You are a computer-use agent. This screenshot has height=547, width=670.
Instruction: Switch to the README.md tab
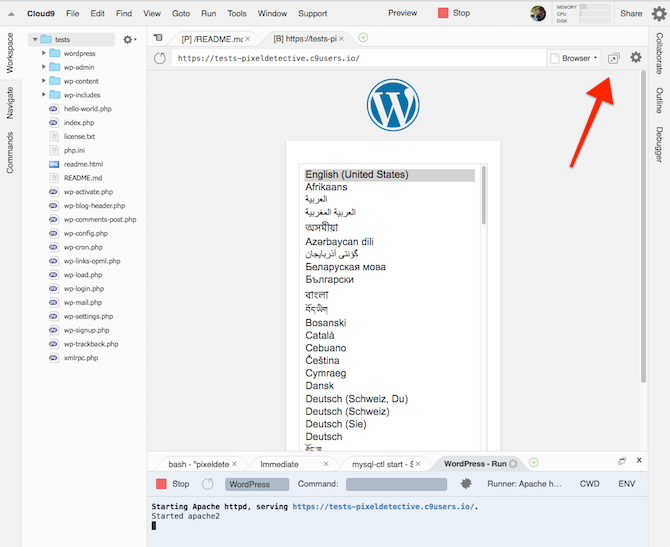pyautogui.click(x=212, y=39)
